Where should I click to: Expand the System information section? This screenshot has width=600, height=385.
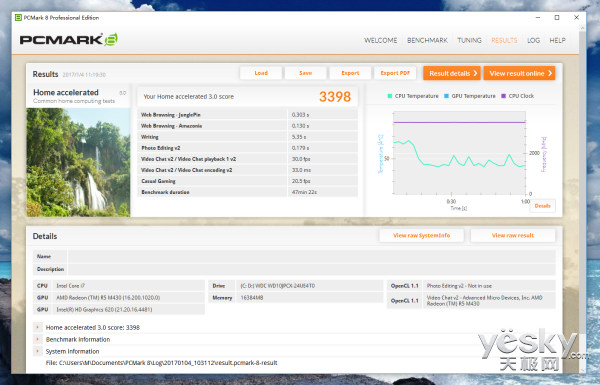38,351
